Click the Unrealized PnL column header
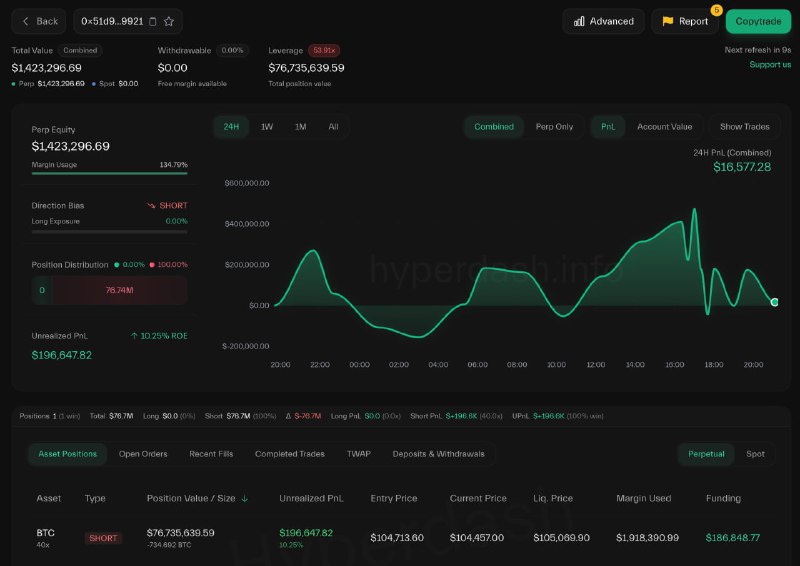 pyautogui.click(x=311, y=498)
